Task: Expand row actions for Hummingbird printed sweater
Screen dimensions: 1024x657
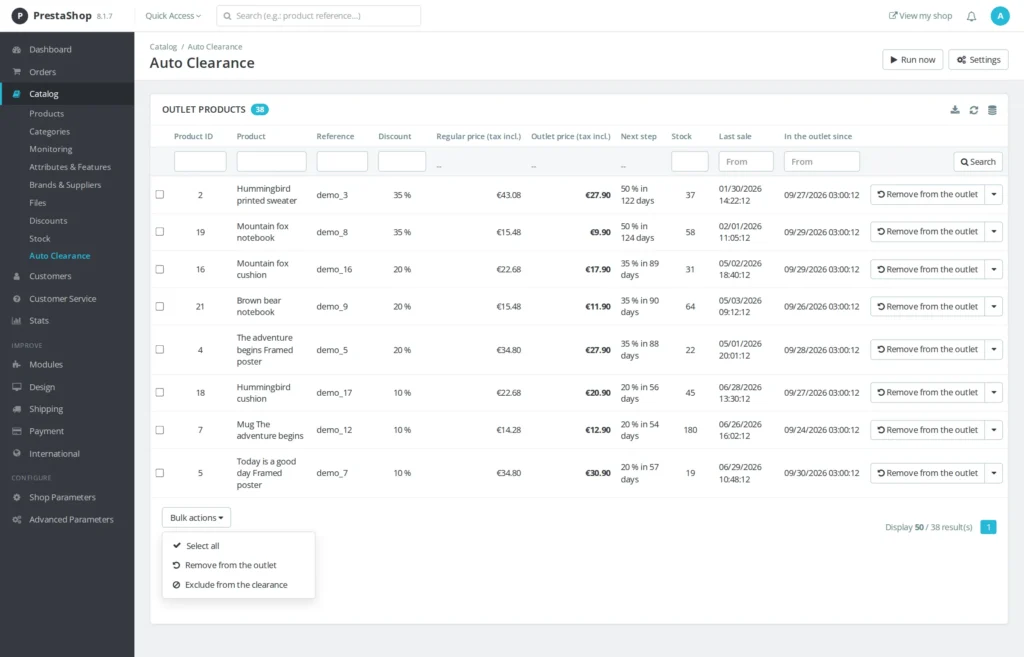Action: coord(993,195)
